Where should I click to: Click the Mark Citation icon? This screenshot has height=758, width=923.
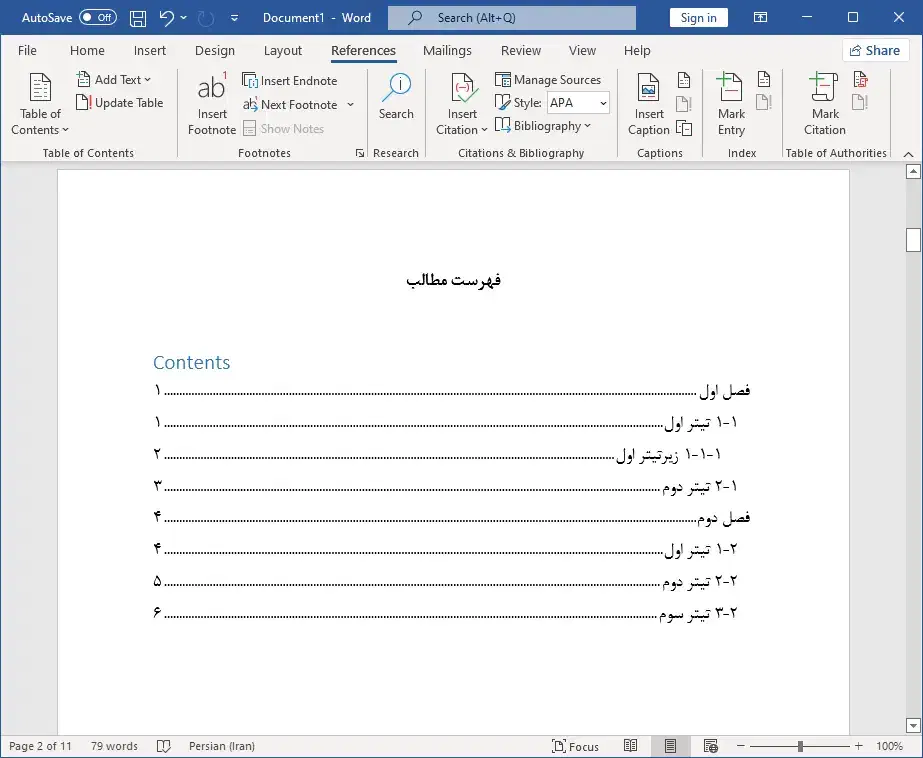click(x=825, y=90)
